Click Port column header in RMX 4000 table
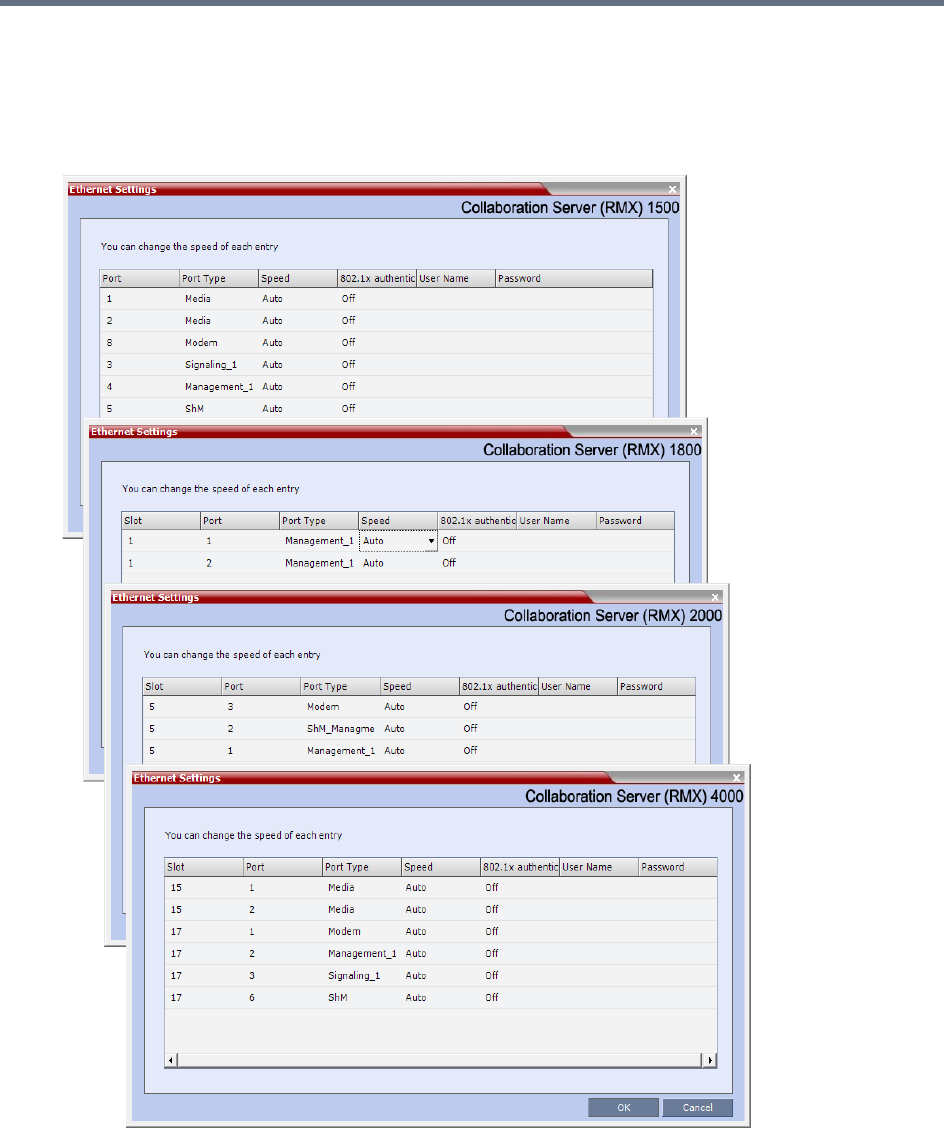The height and width of the screenshot is (1130, 944). [x=283, y=867]
